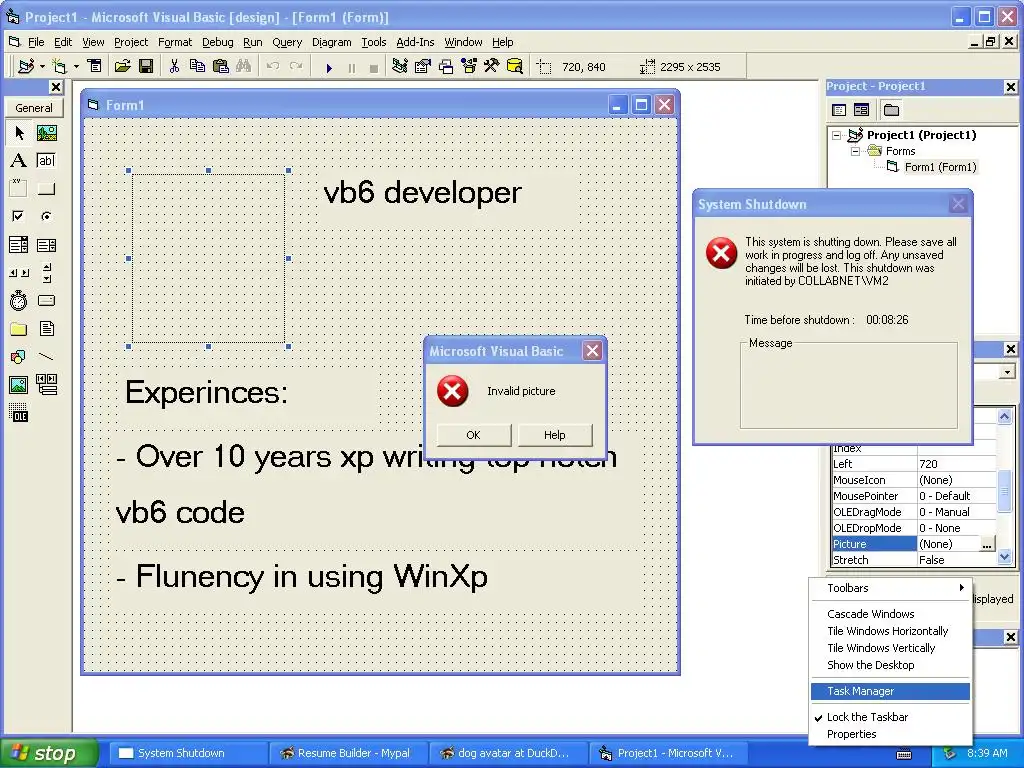Select the VScrollBar control tool

click(46, 273)
